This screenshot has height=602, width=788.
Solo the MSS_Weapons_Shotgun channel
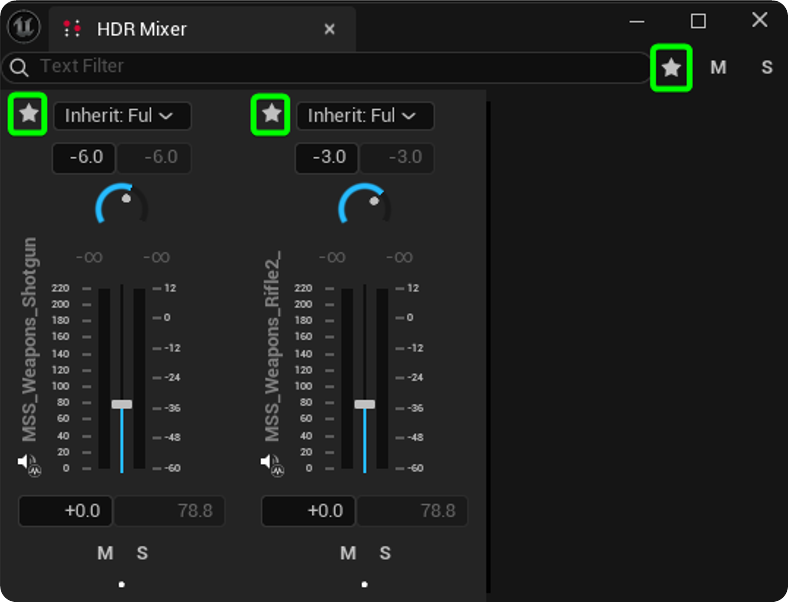coord(142,553)
